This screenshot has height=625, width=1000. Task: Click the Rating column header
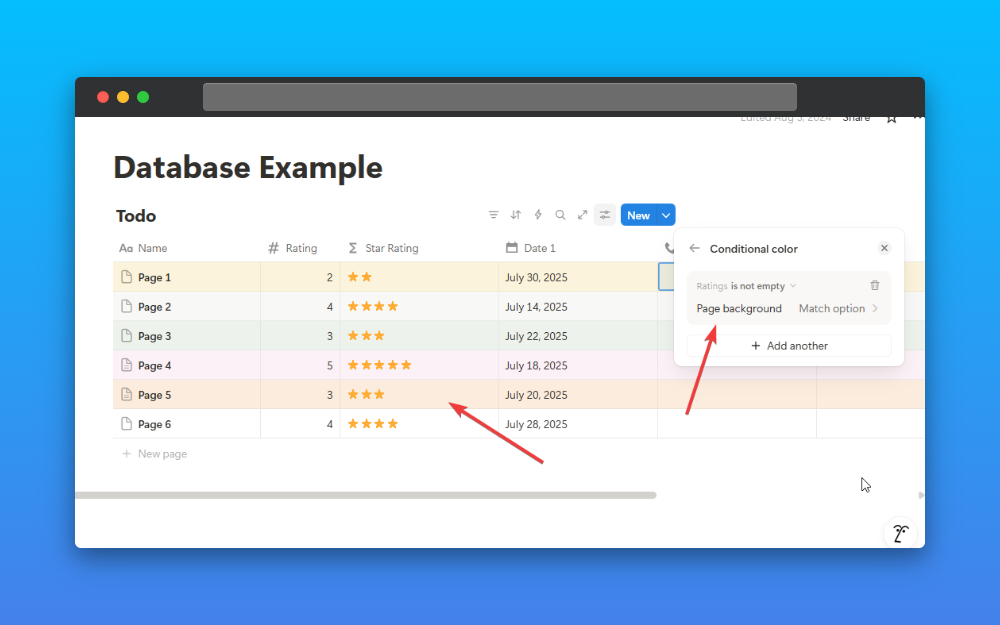[293, 248]
